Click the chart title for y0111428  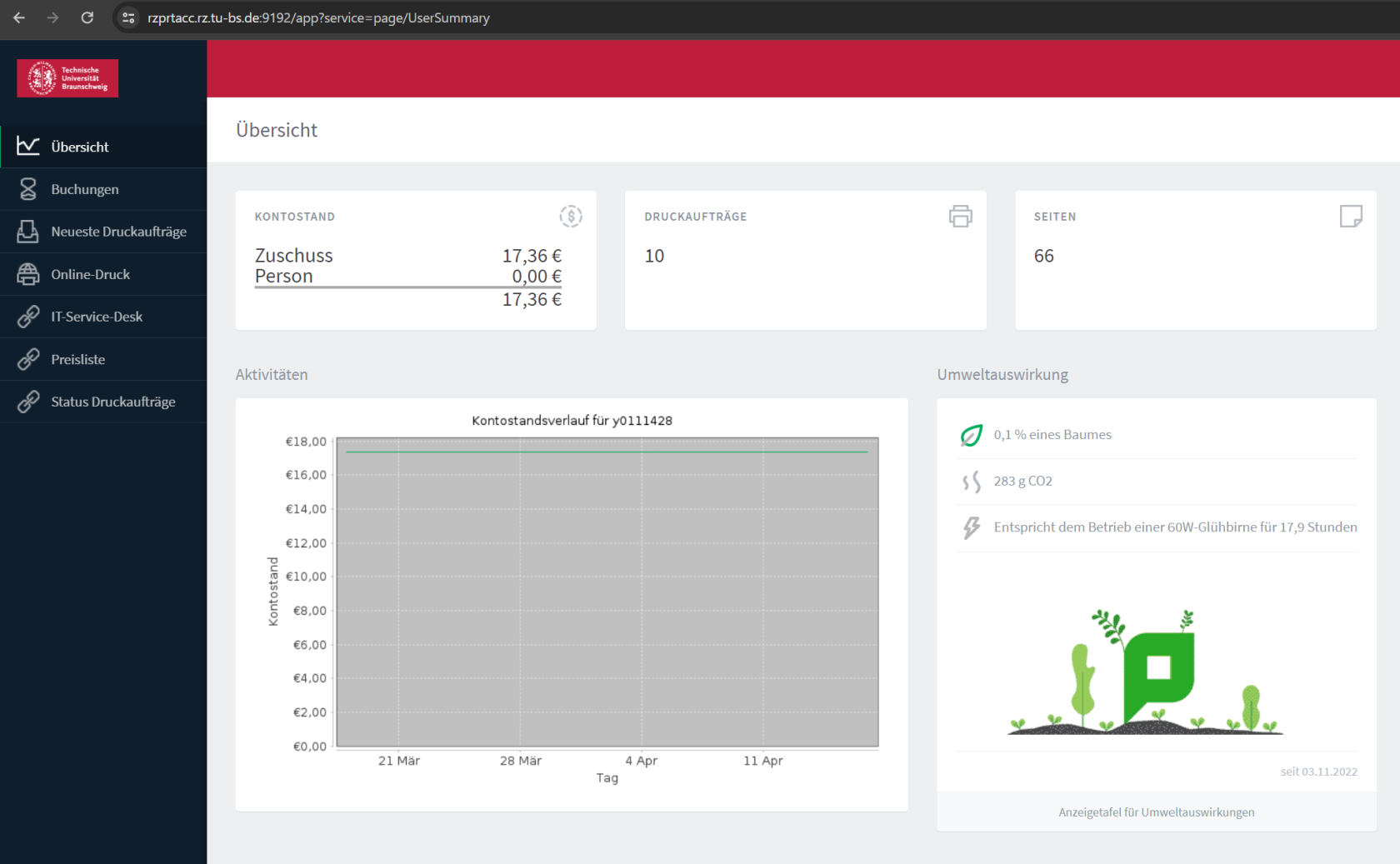point(572,421)
